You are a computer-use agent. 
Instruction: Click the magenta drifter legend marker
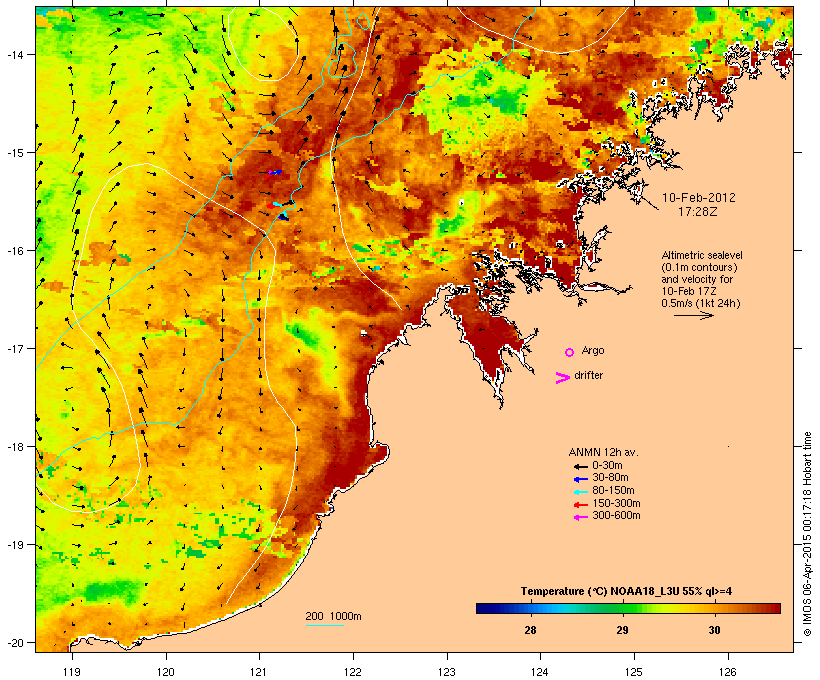coord(563,378)
